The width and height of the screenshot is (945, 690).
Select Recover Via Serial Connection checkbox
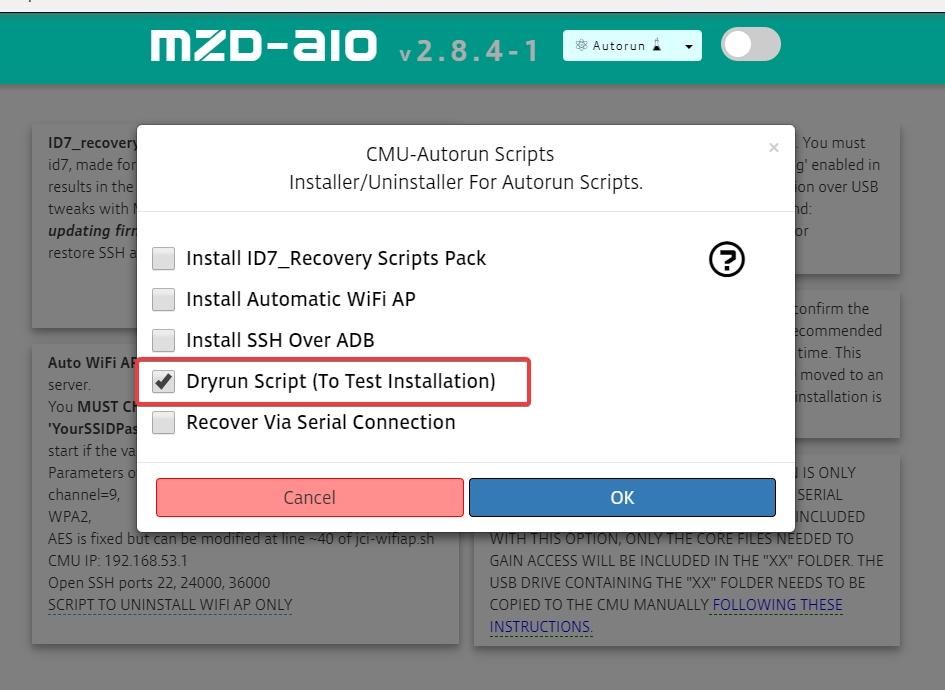163,422
